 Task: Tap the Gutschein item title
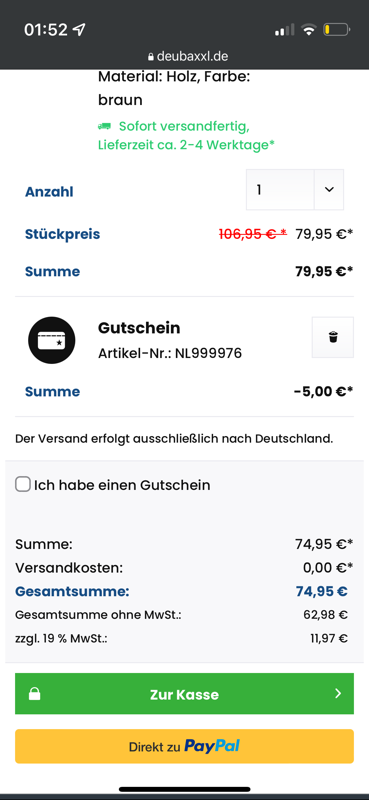coord(139,328)
